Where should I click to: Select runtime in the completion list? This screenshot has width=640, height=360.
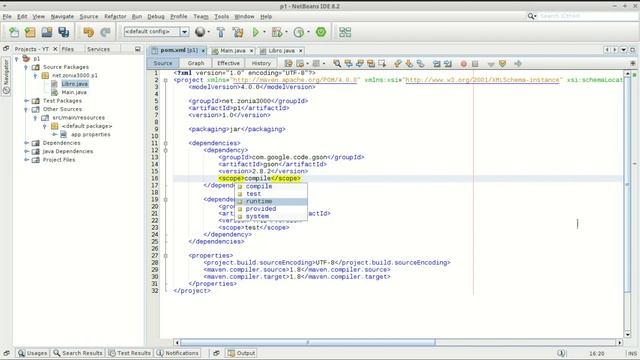click(x=271, y=201)
